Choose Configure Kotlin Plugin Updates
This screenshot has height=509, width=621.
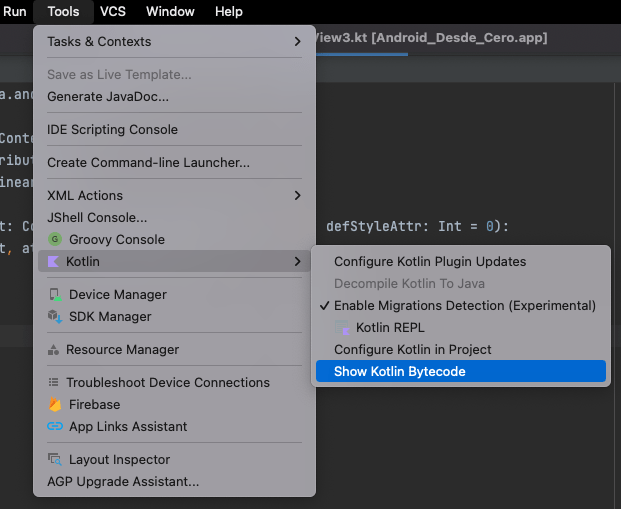pos(461,261)
